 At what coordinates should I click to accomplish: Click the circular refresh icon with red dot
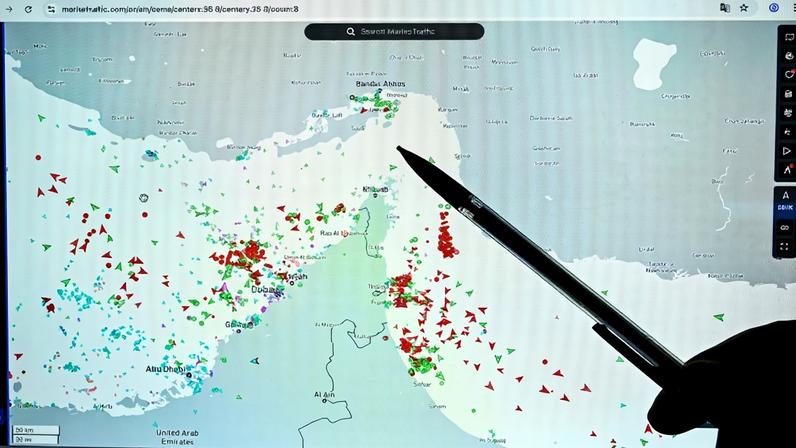point(788,75)
